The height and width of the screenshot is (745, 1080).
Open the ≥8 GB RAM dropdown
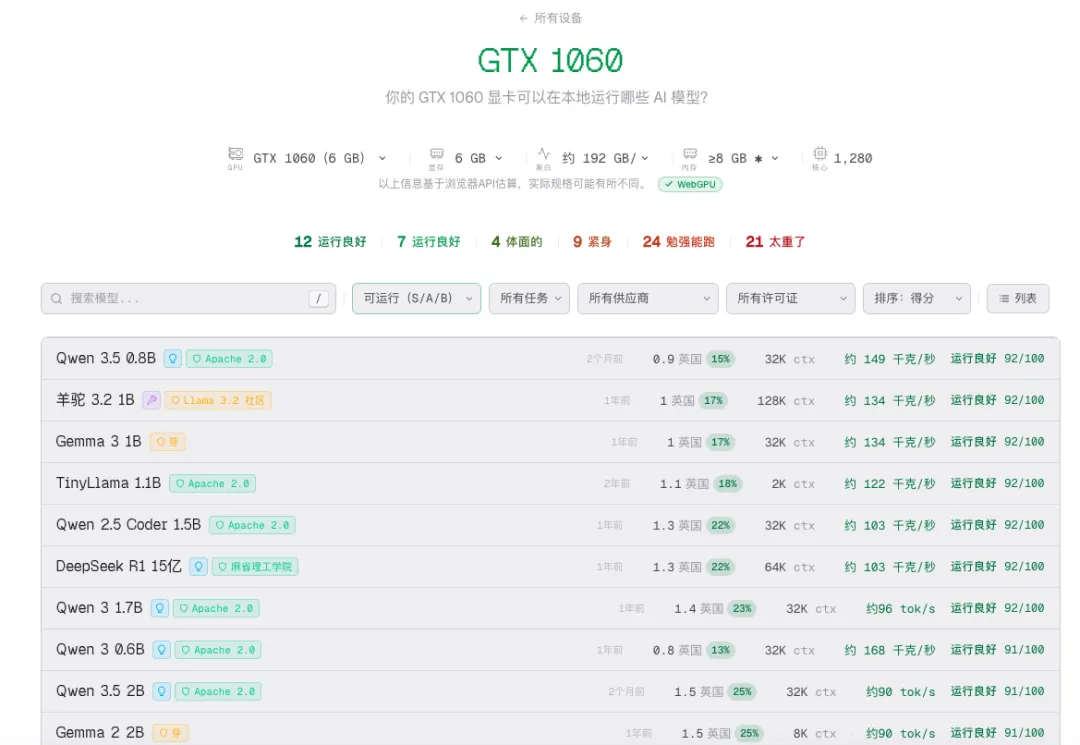pos(744,158)
